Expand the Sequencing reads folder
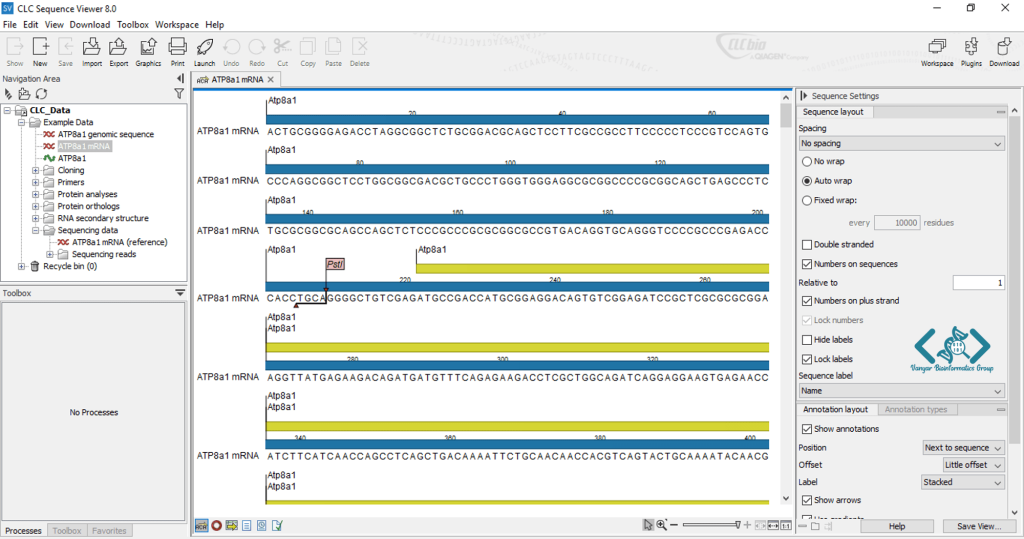The width and height of the screenshot is (1024, 539). click(x=50, y=254)
